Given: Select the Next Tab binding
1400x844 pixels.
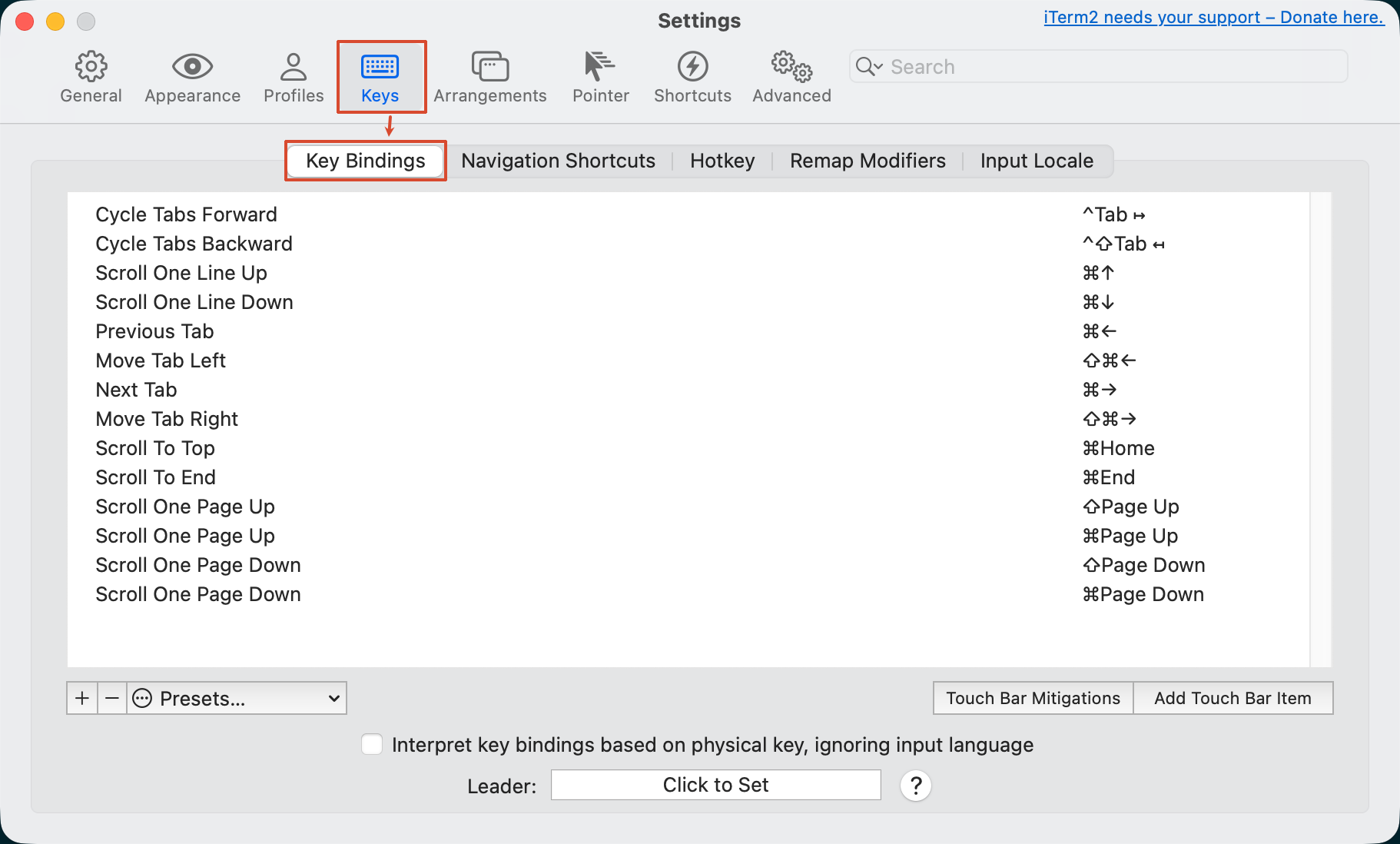Looking at the screenshot, I should (x=688, y=390).
